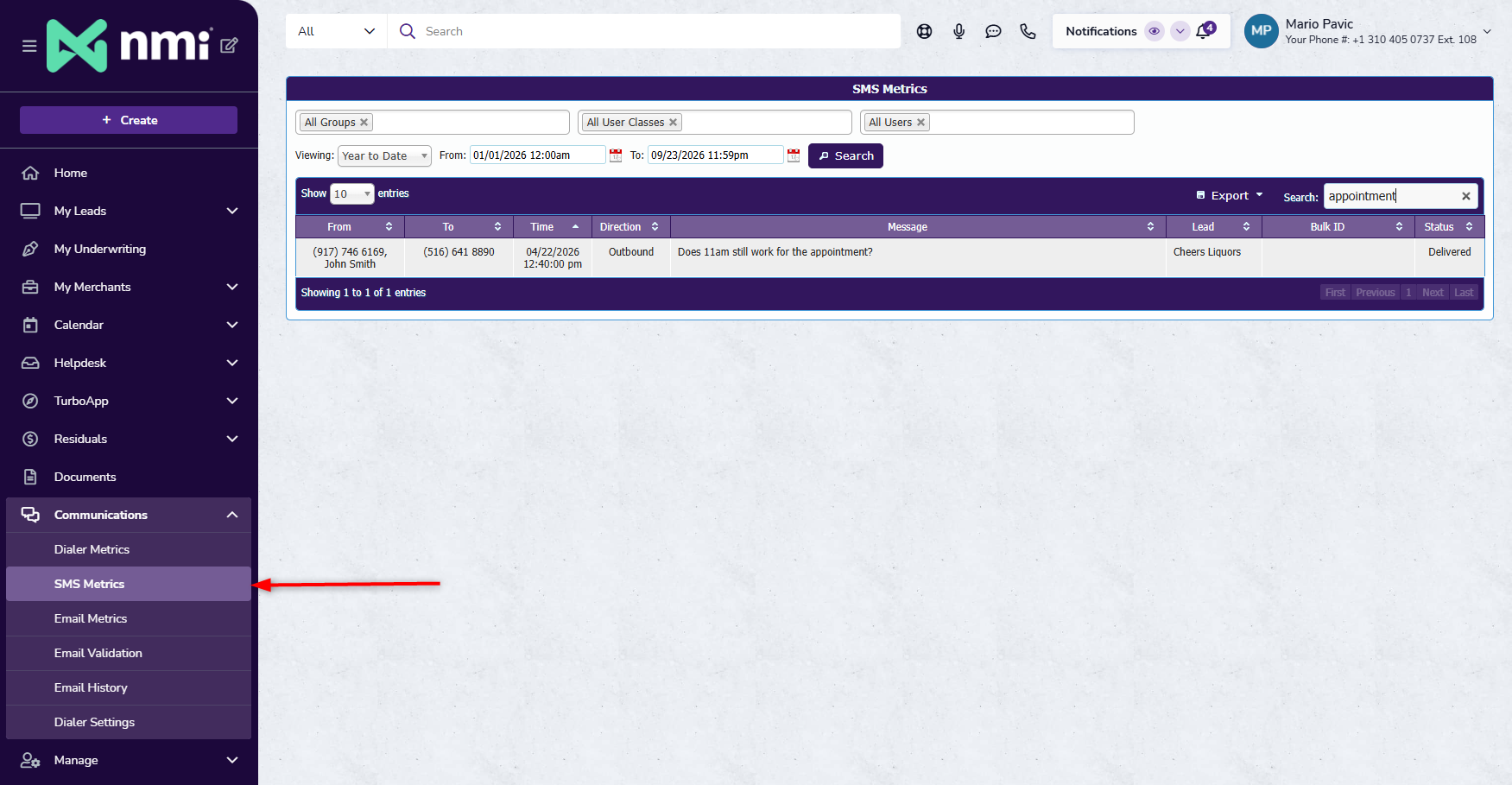Sort by the Bulk ID column

tap(1338, 226)
